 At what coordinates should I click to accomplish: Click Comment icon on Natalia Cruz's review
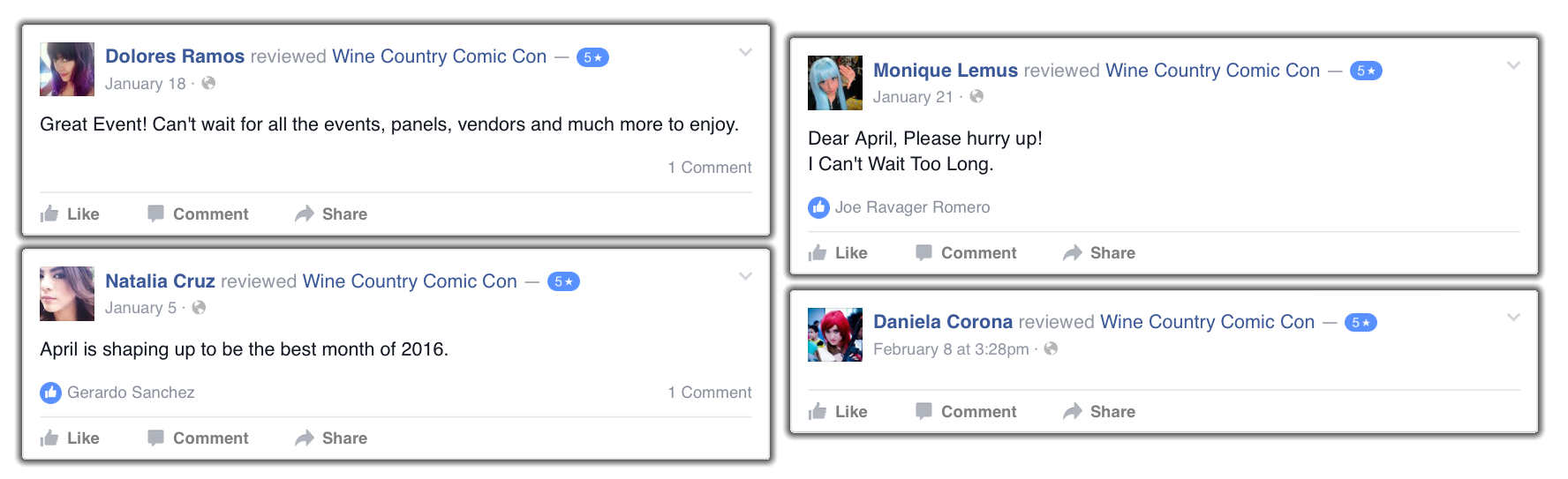point(155,438)
